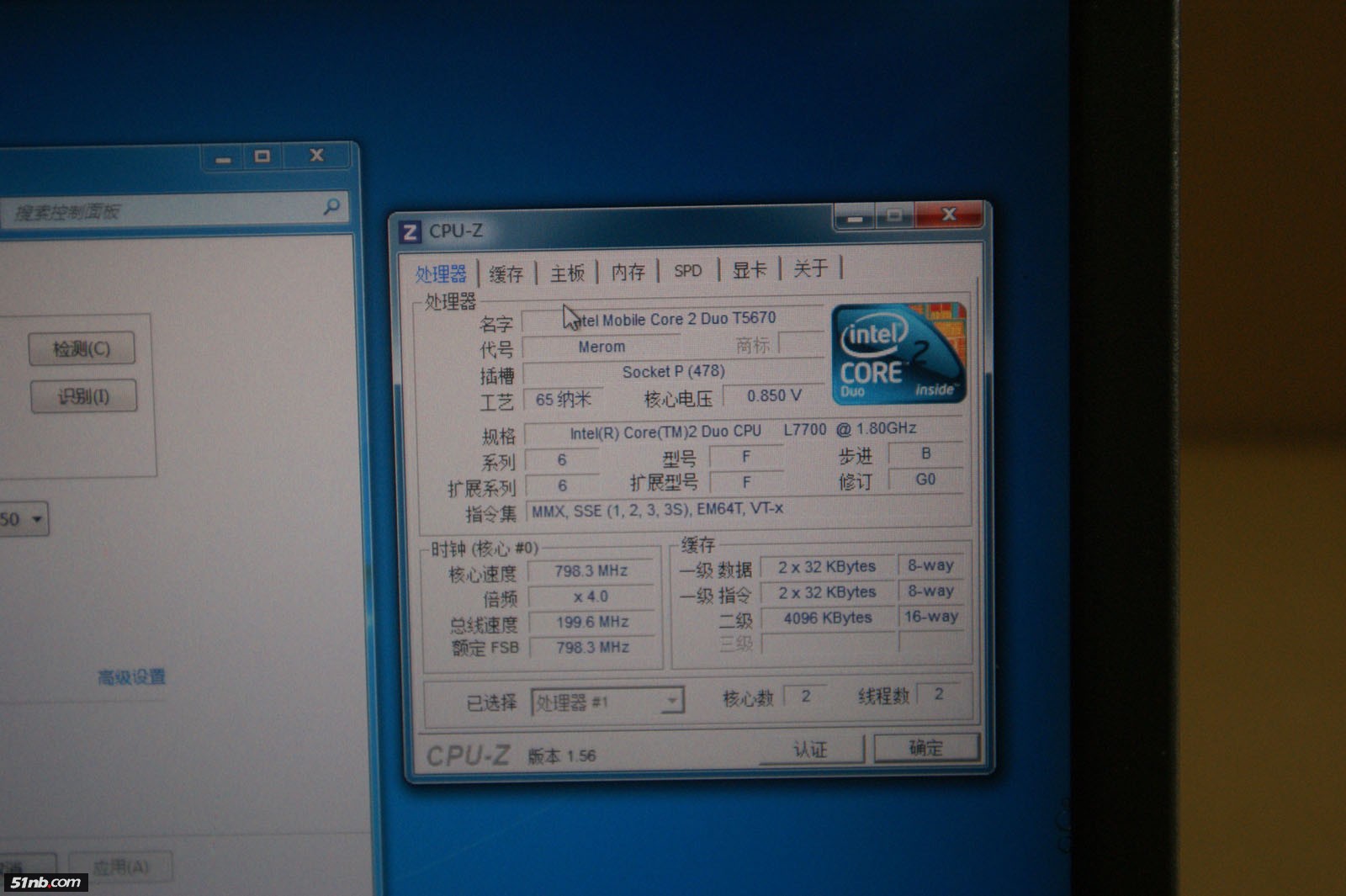Close the control panel window
Image resolution: width=1346 pixels, height=896 pixels.
[316, 156]
